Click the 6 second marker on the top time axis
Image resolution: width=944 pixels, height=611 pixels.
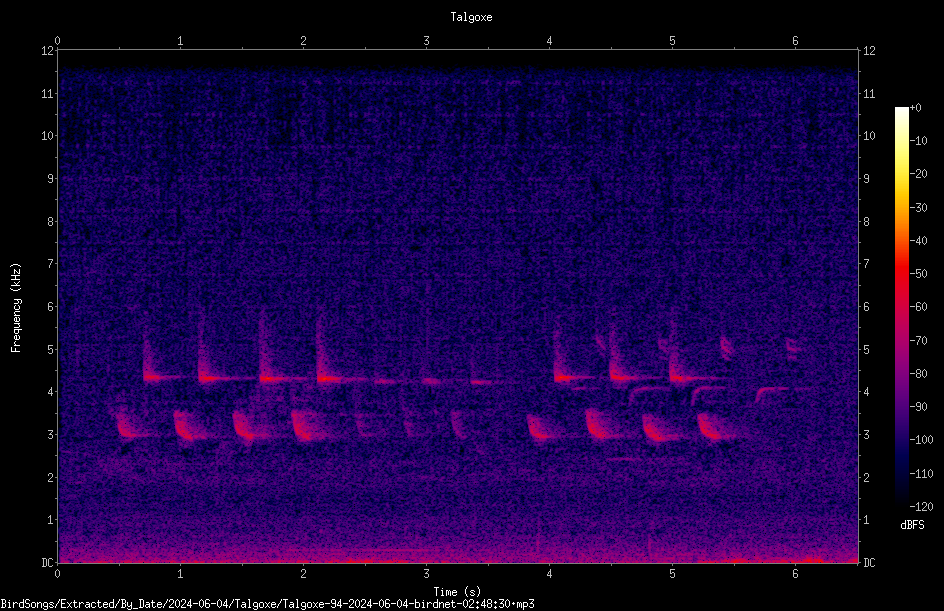pos(795,41)
